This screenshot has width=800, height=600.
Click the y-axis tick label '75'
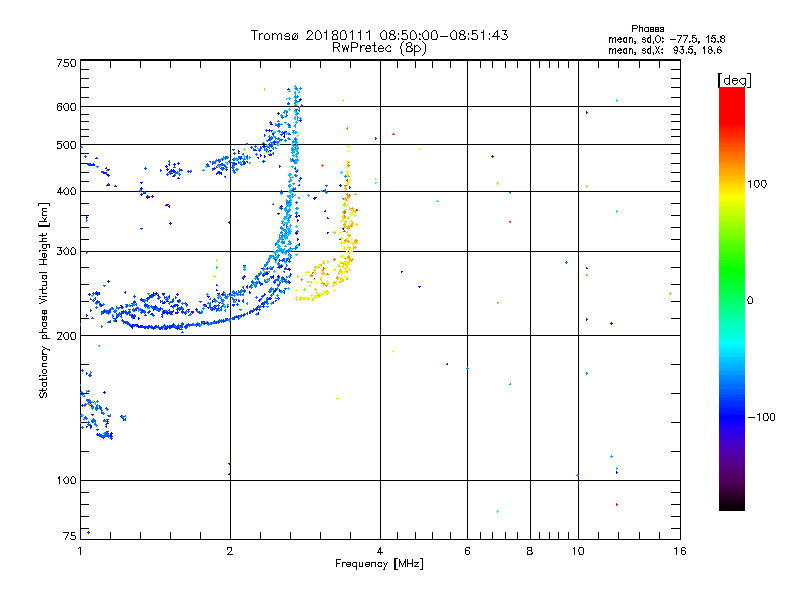coord(69,536)
